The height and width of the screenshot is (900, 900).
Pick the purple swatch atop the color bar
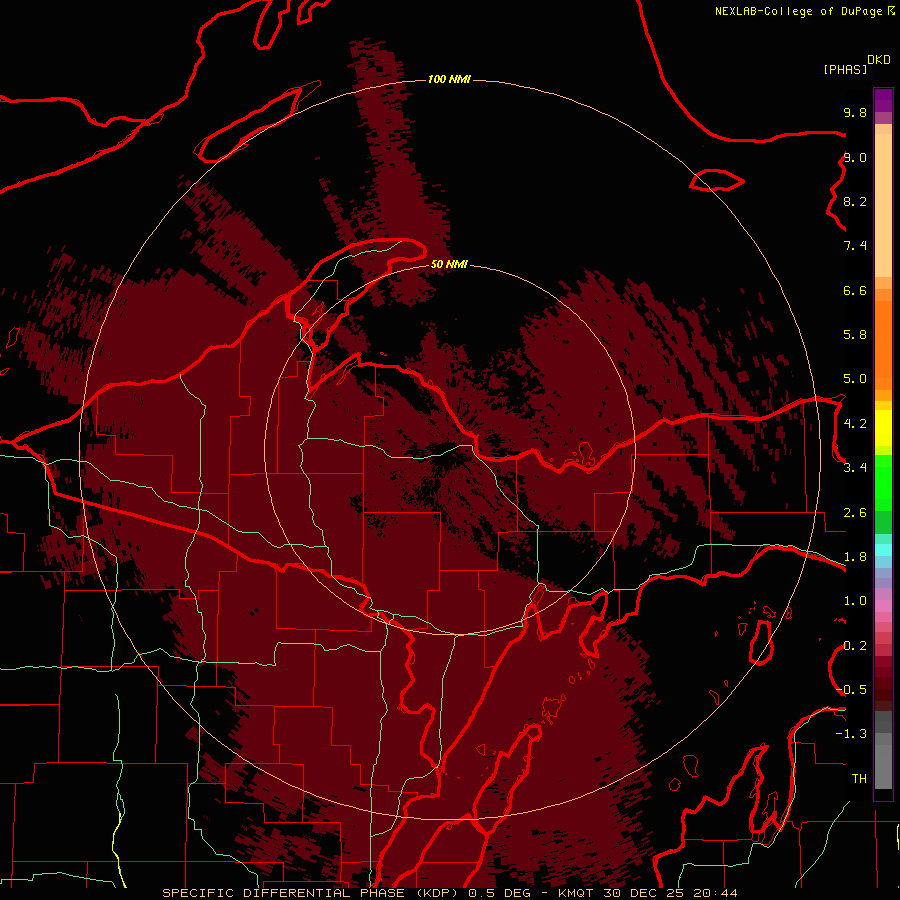point(883,100)
